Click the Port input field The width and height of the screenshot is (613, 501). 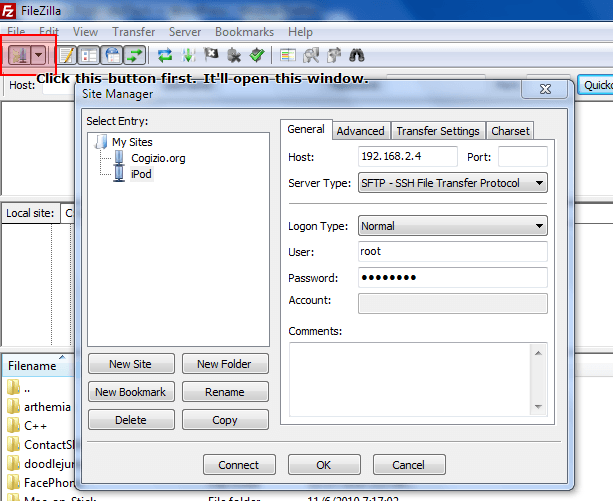(x=523, y=157)
